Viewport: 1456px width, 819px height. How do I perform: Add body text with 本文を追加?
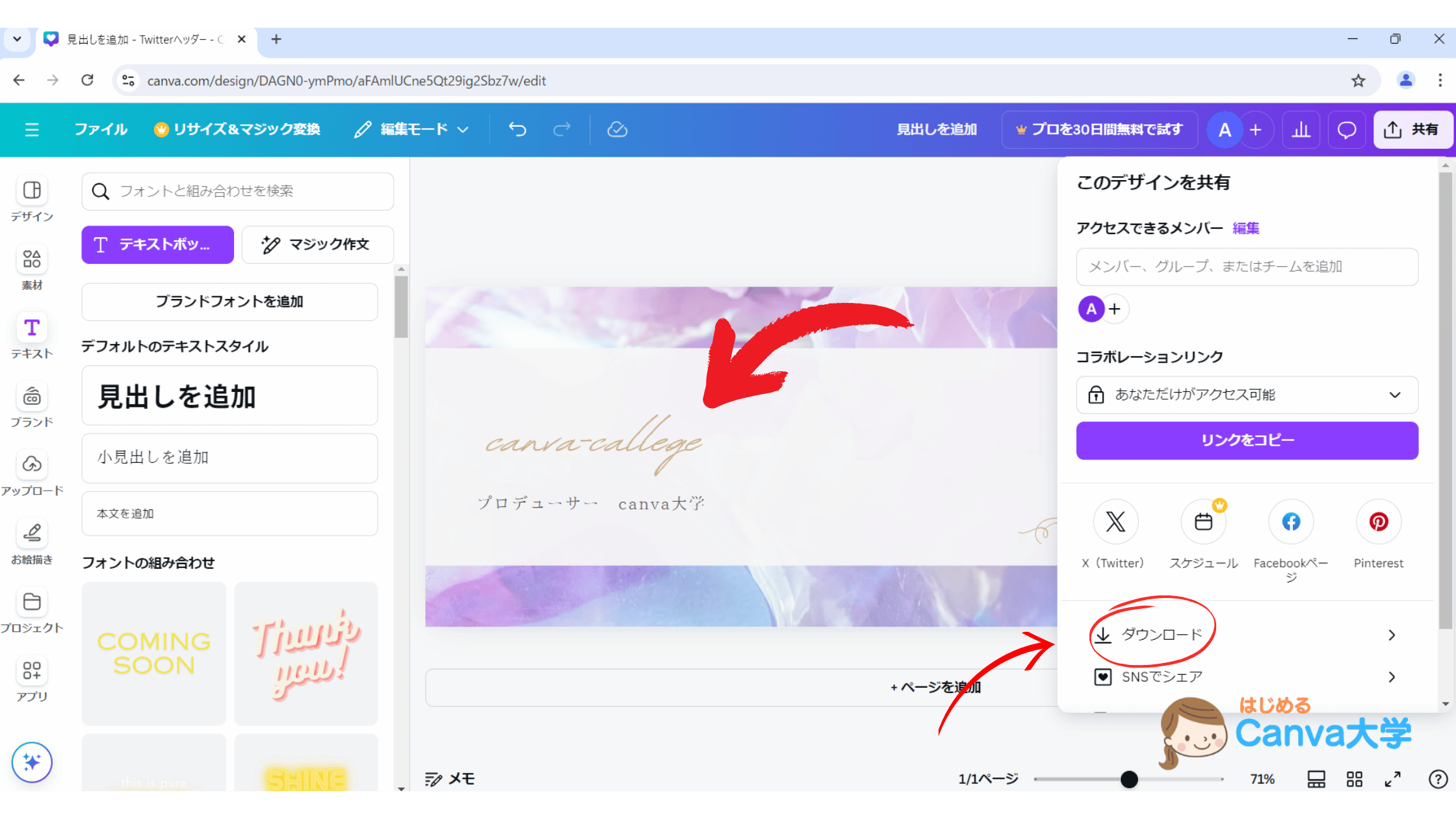[229, 513]
